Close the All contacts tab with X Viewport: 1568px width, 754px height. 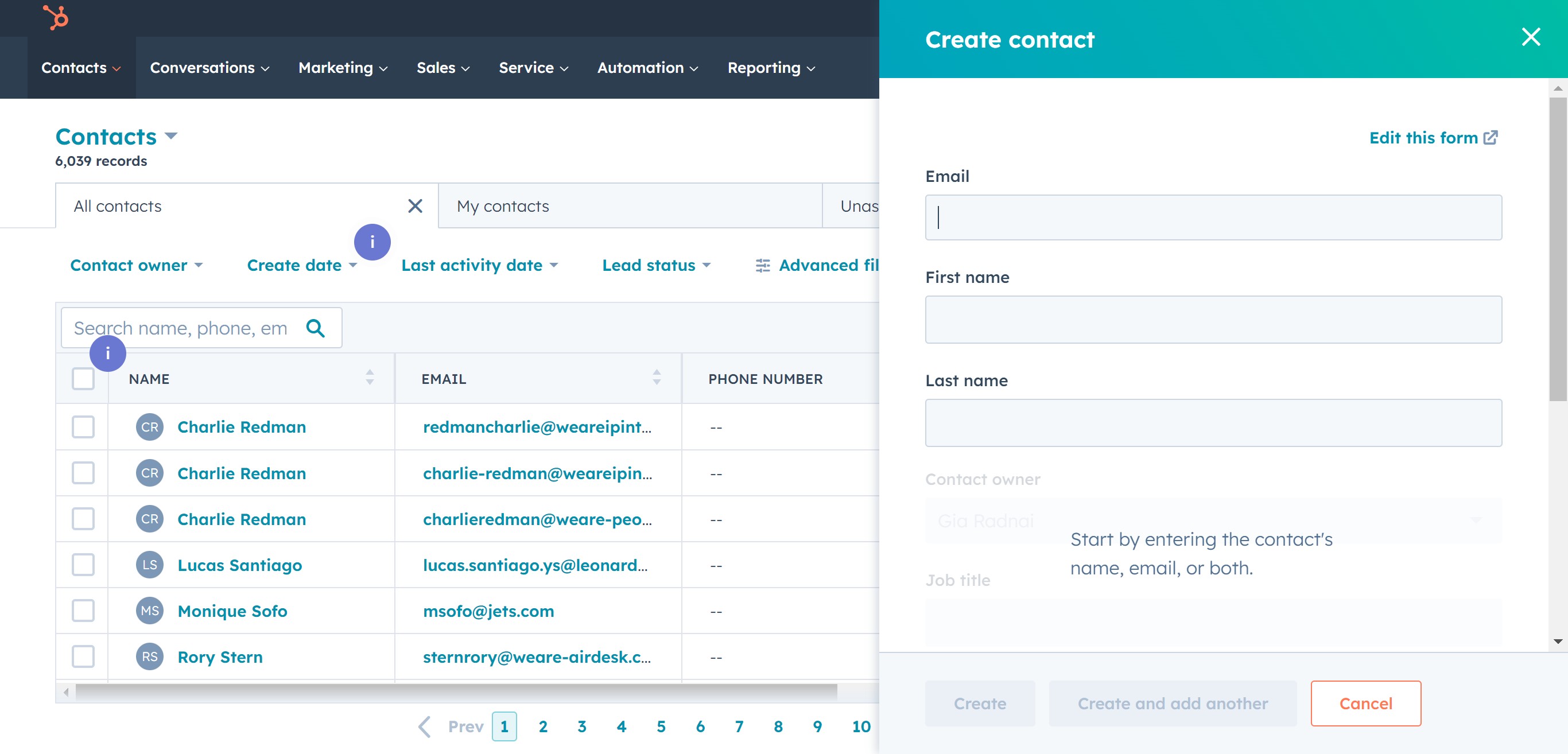pyautogui.click(x=415, y=207)
